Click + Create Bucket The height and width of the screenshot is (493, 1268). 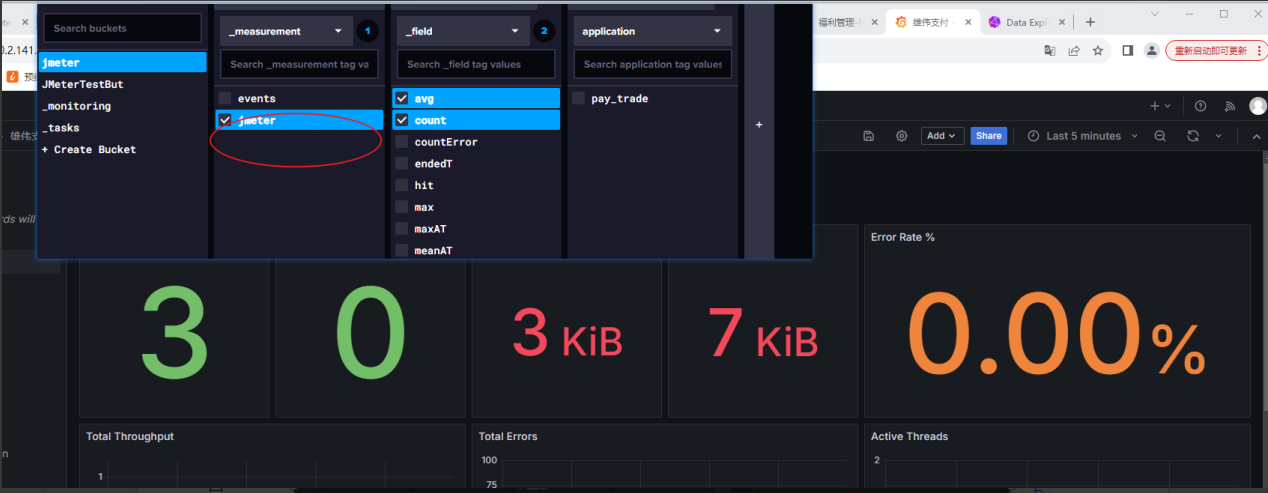pos(89,150)
